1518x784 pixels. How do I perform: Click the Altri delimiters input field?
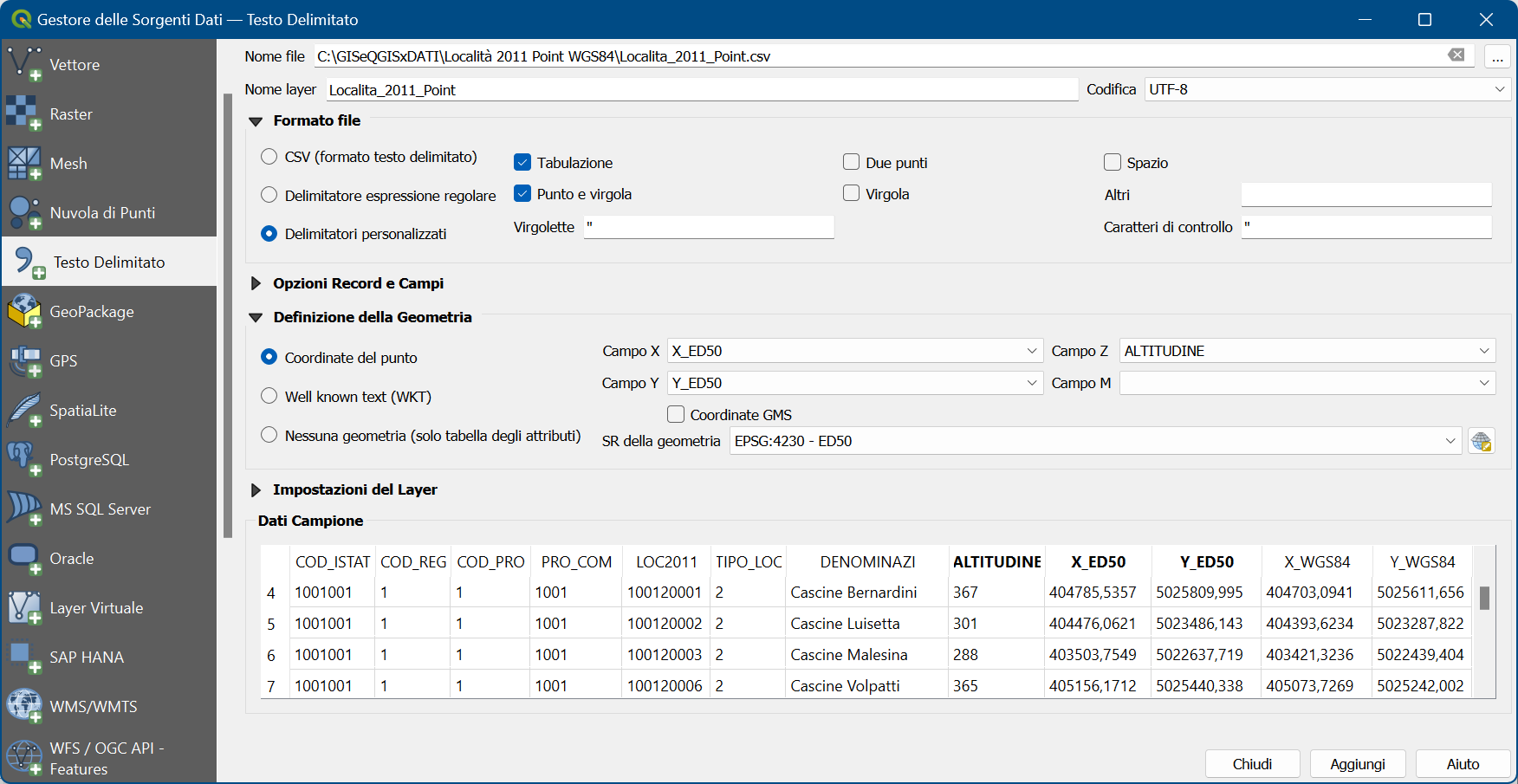click(x=1366, y=195)
